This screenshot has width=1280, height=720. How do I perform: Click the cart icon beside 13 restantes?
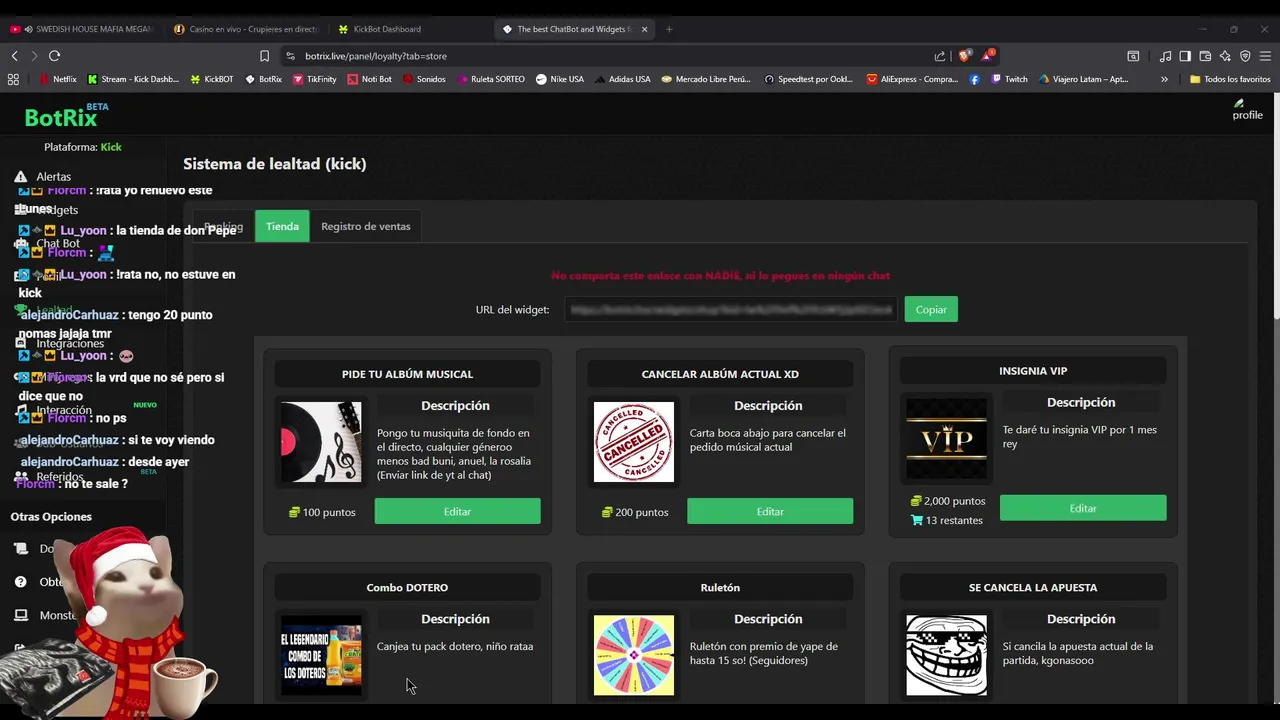917,520
